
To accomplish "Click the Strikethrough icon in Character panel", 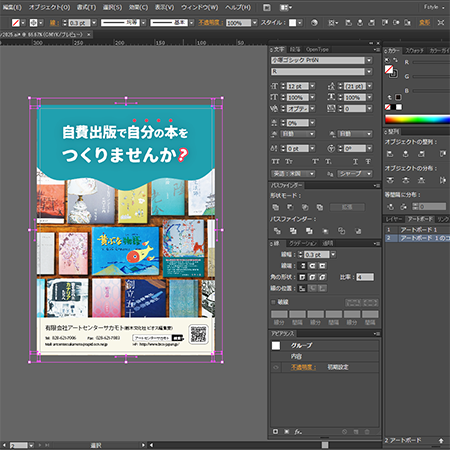I will pyautogui.click(x=368, y=162).
